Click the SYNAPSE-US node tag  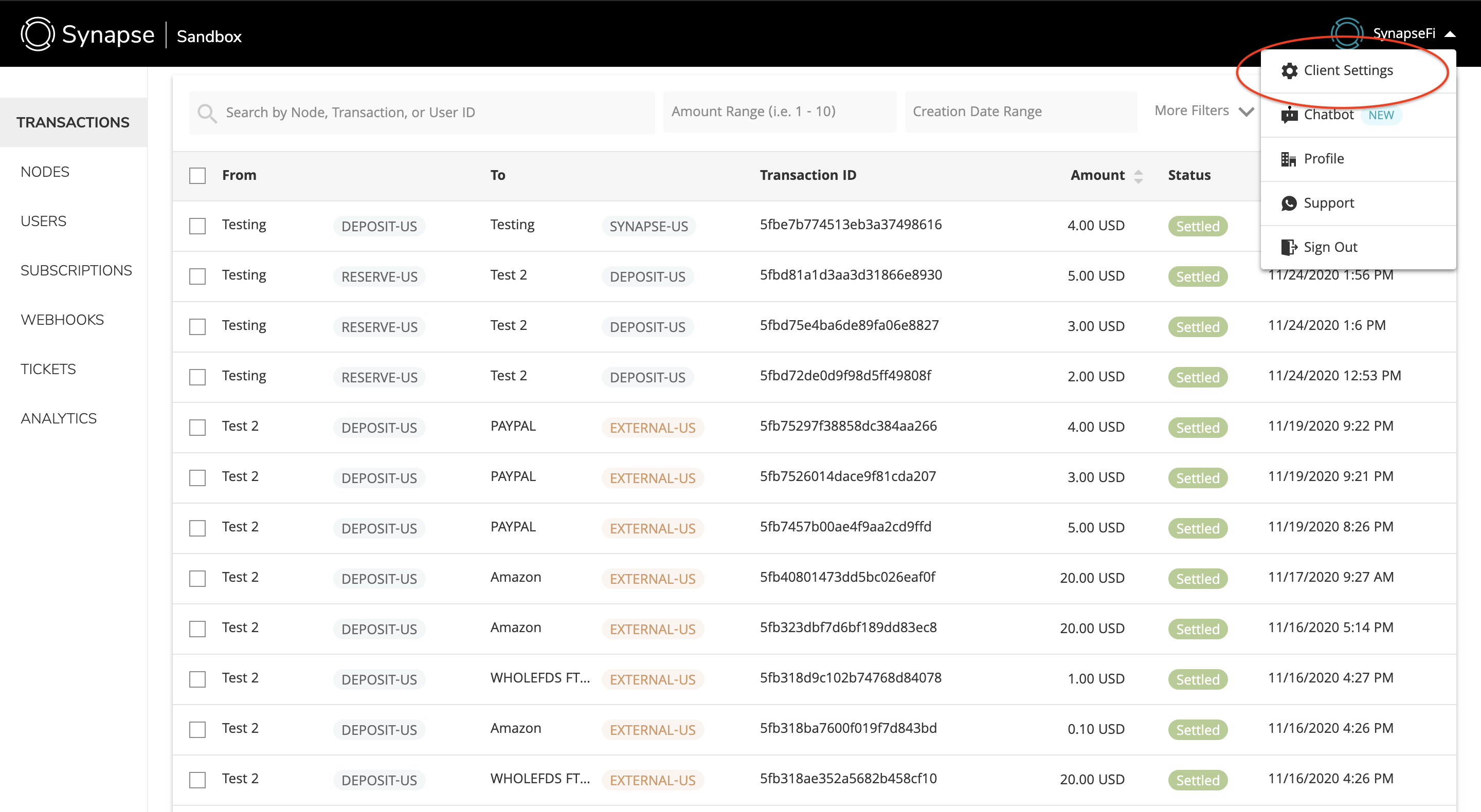[x=648, y=227]
